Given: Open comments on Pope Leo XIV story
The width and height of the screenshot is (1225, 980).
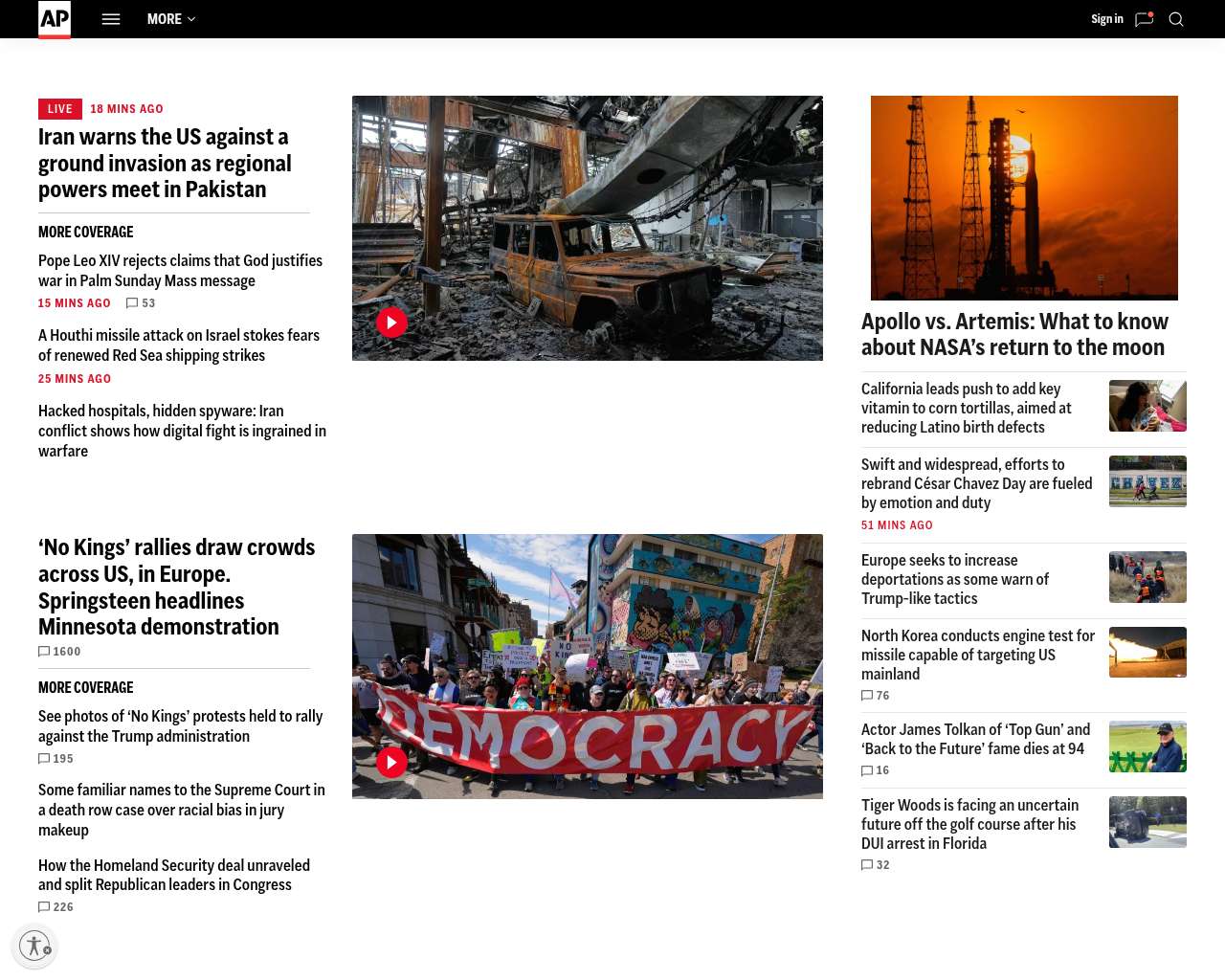Looking at the screenshot, I should coord(141,303).
